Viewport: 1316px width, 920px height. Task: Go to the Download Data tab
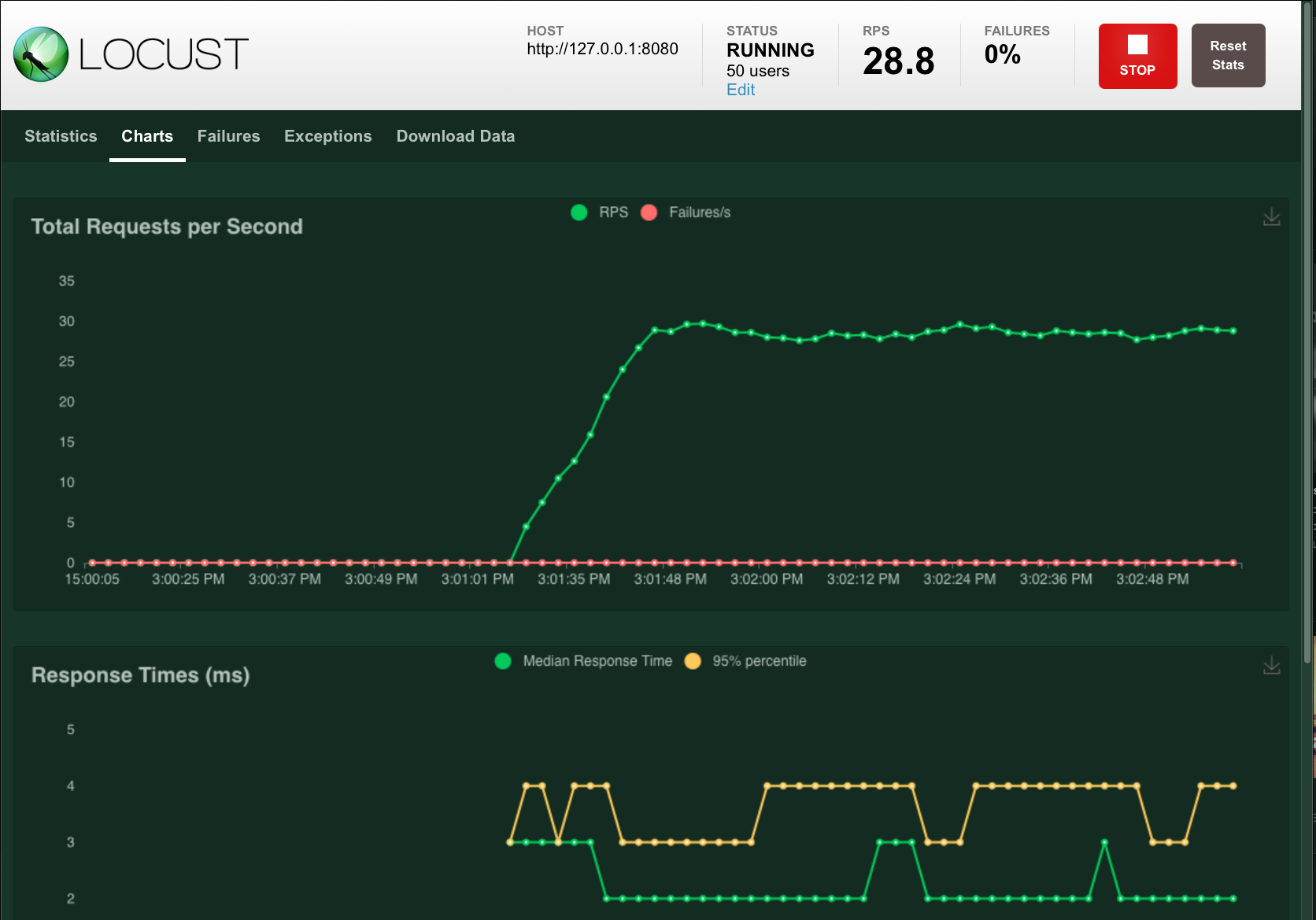pos(455,136)
